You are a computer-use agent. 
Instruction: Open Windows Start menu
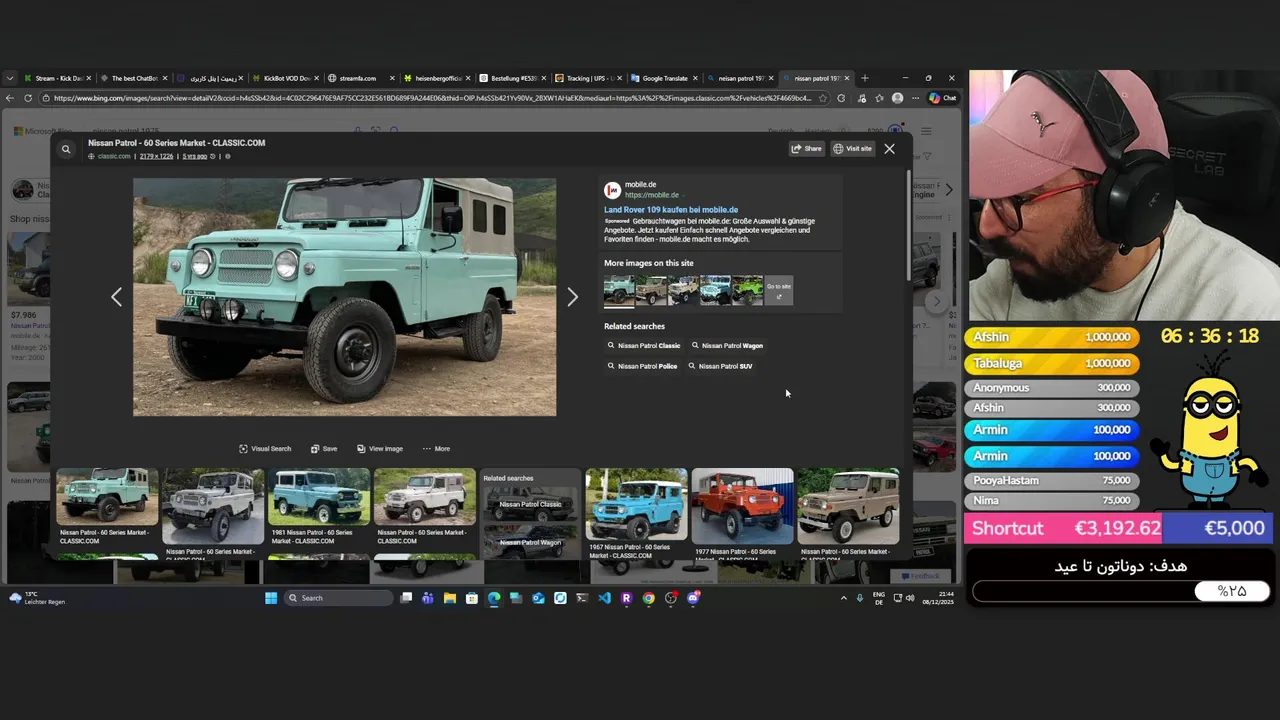[271, 598]
